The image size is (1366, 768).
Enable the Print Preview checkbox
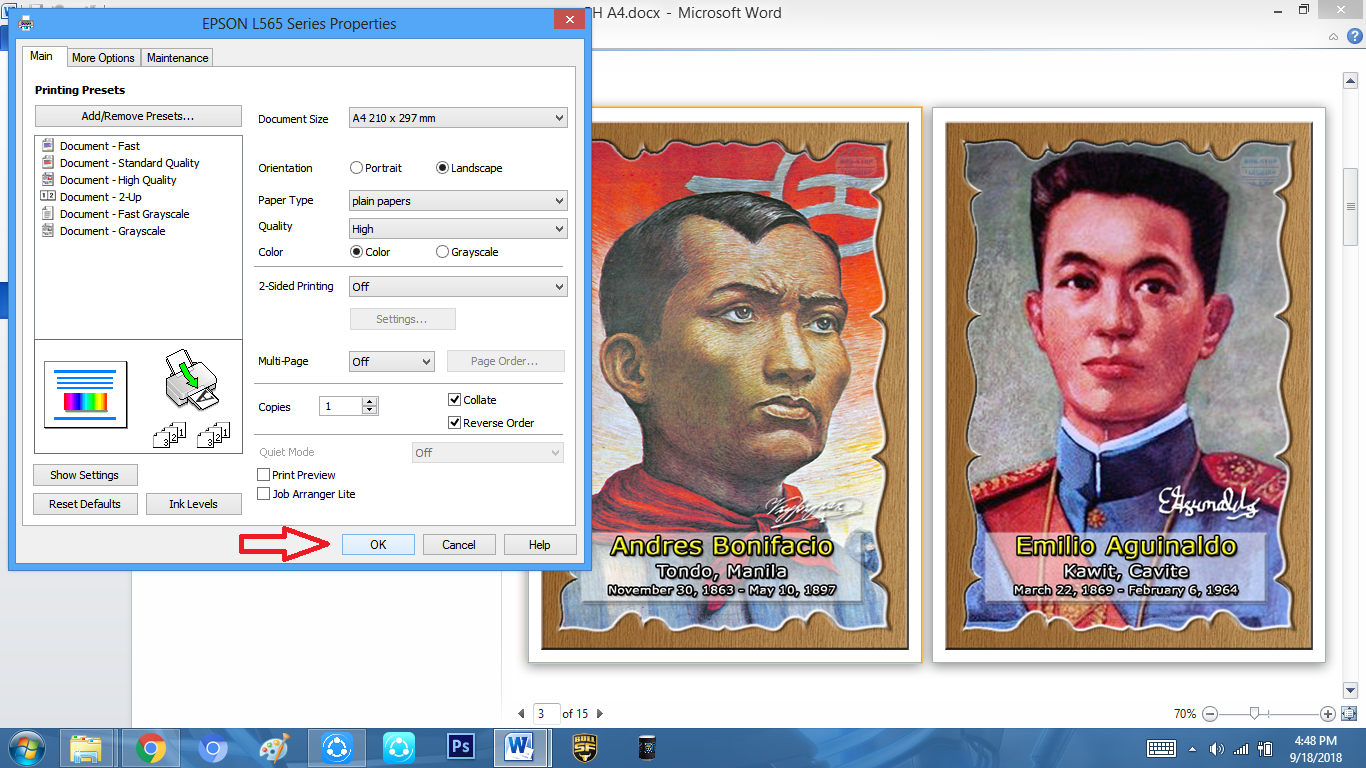(x=264, y=475)
